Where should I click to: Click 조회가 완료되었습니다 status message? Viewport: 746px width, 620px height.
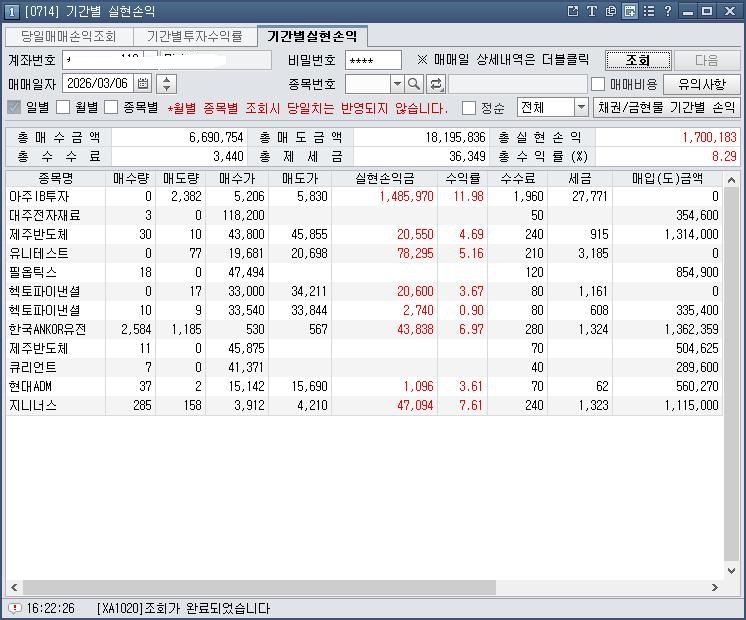(x=207, y=608)
